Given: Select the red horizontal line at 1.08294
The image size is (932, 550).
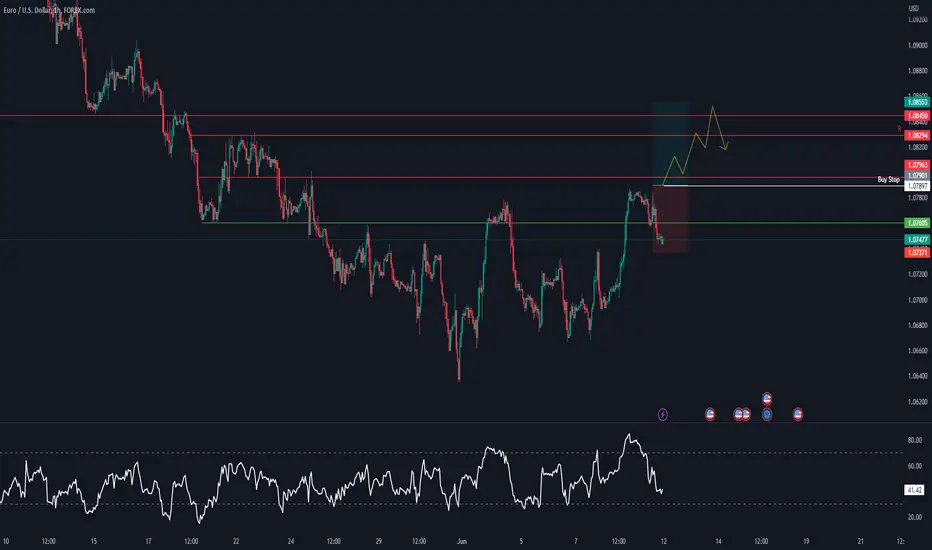Looking at the screenshot, I should [x=547, y=136].
